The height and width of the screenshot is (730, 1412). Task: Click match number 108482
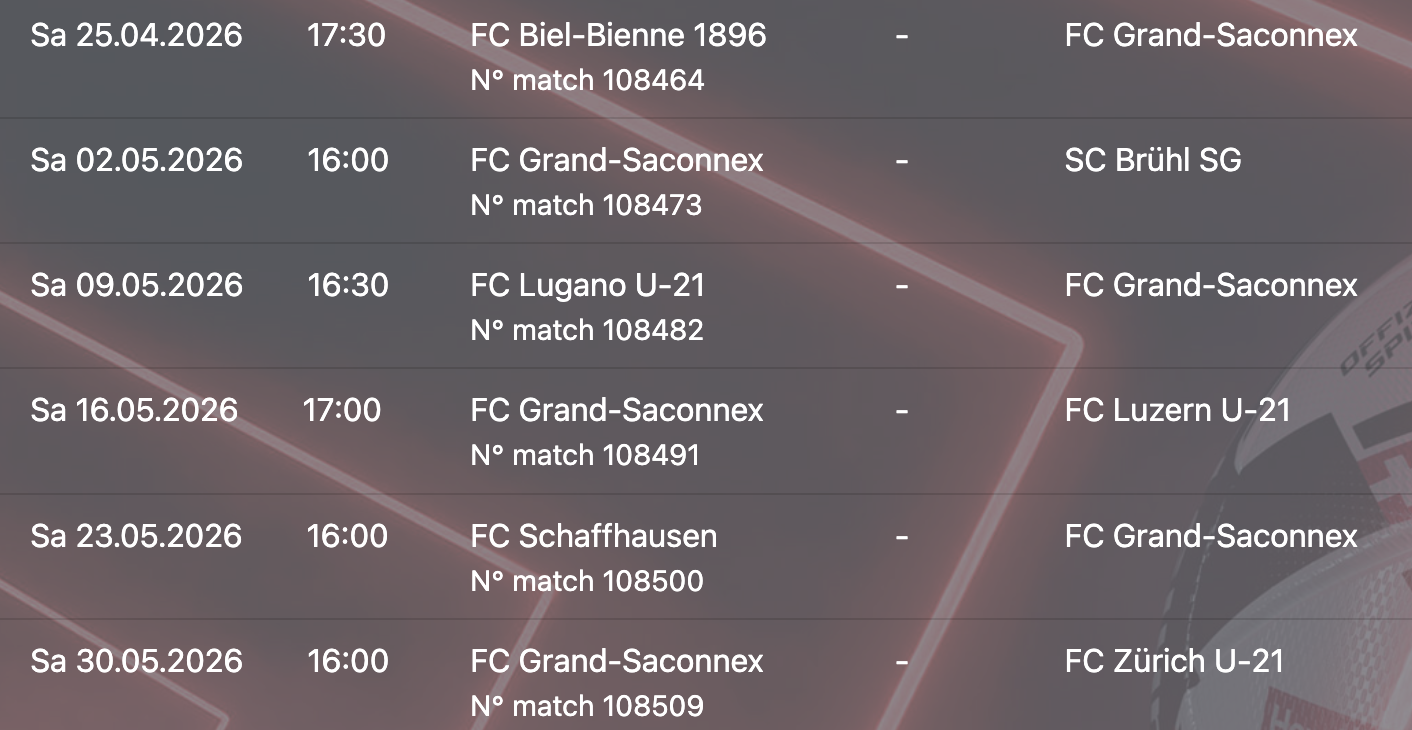[587, 330]
